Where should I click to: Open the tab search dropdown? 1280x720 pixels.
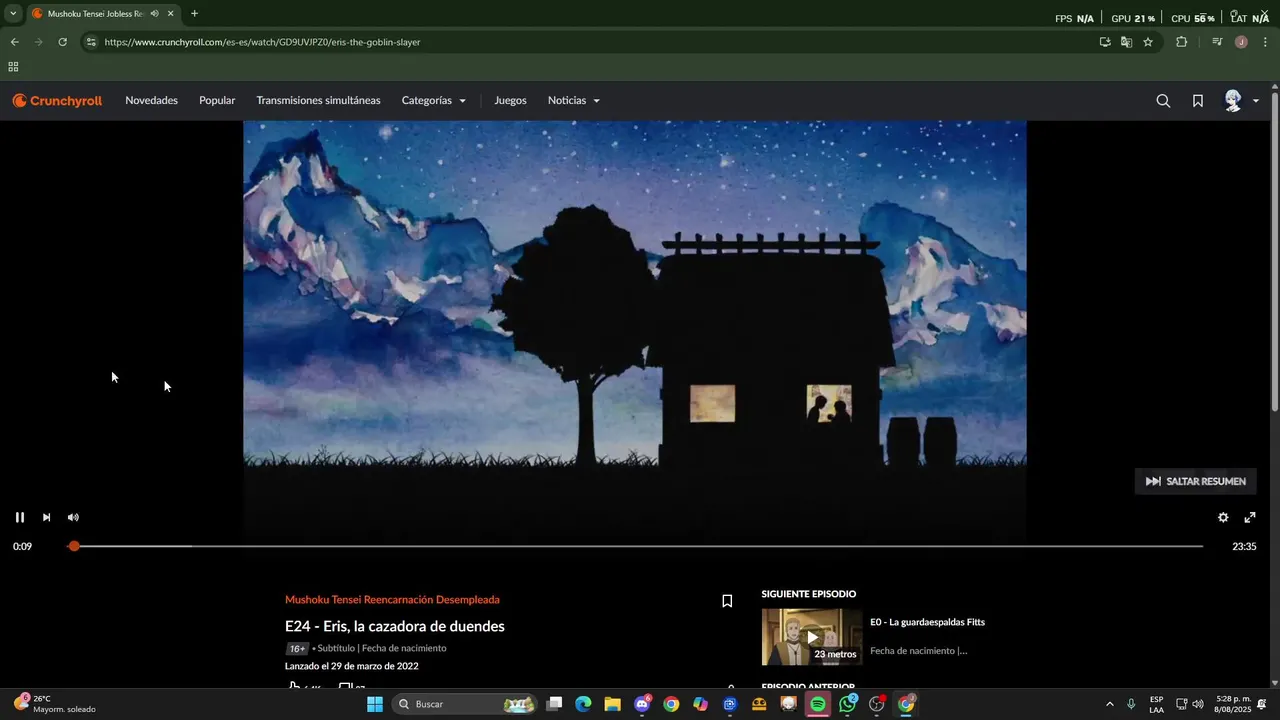[x=13, y=14]
